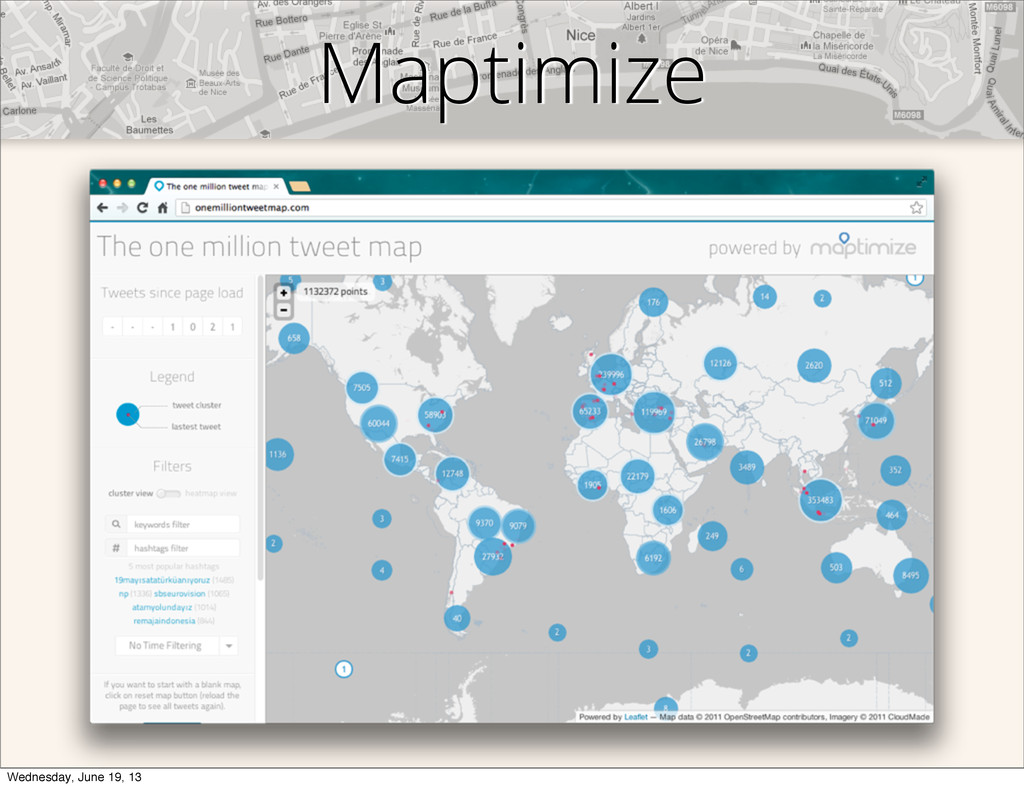
Task: Click the 60044 cluster in North America
Action: tap(378, 423)
